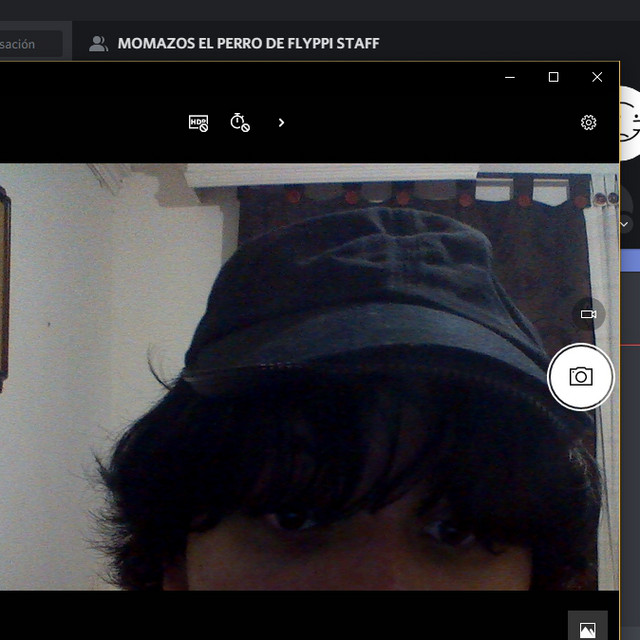Maximize the Camera window
640x640 pixels.
point(553,77)
